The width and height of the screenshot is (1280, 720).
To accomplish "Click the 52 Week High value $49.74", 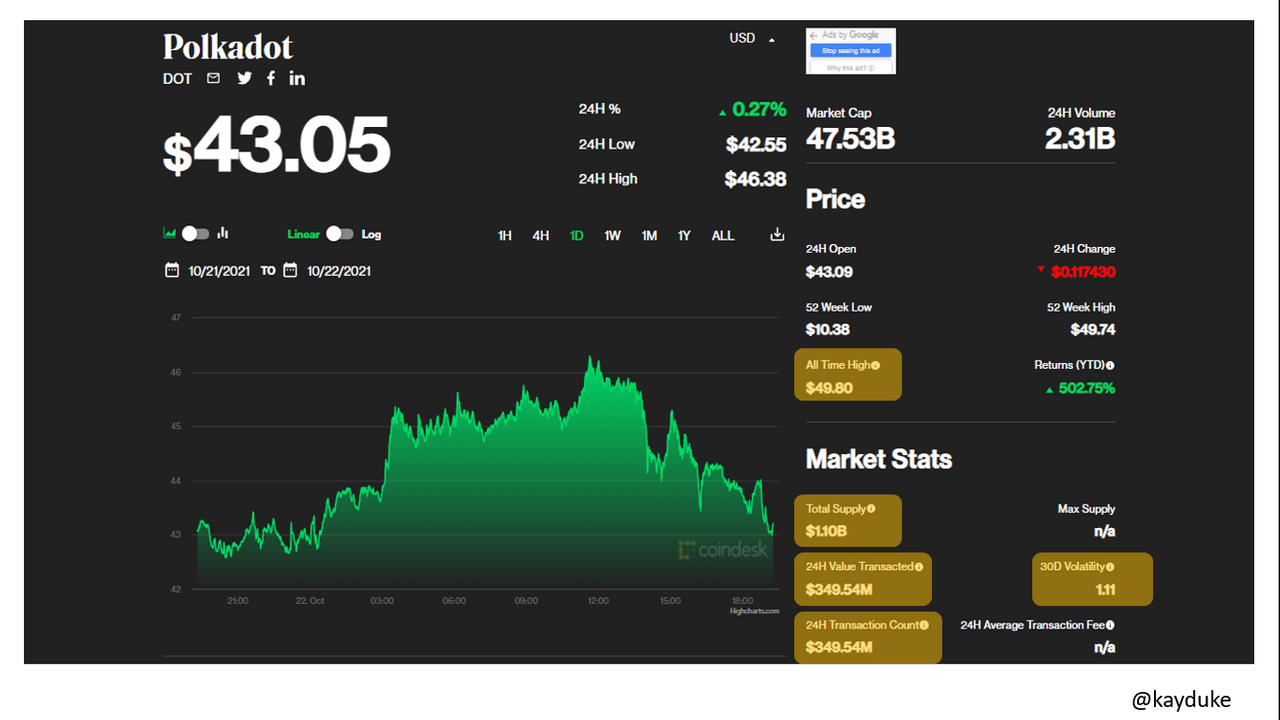I will (x=1093, y=329).
